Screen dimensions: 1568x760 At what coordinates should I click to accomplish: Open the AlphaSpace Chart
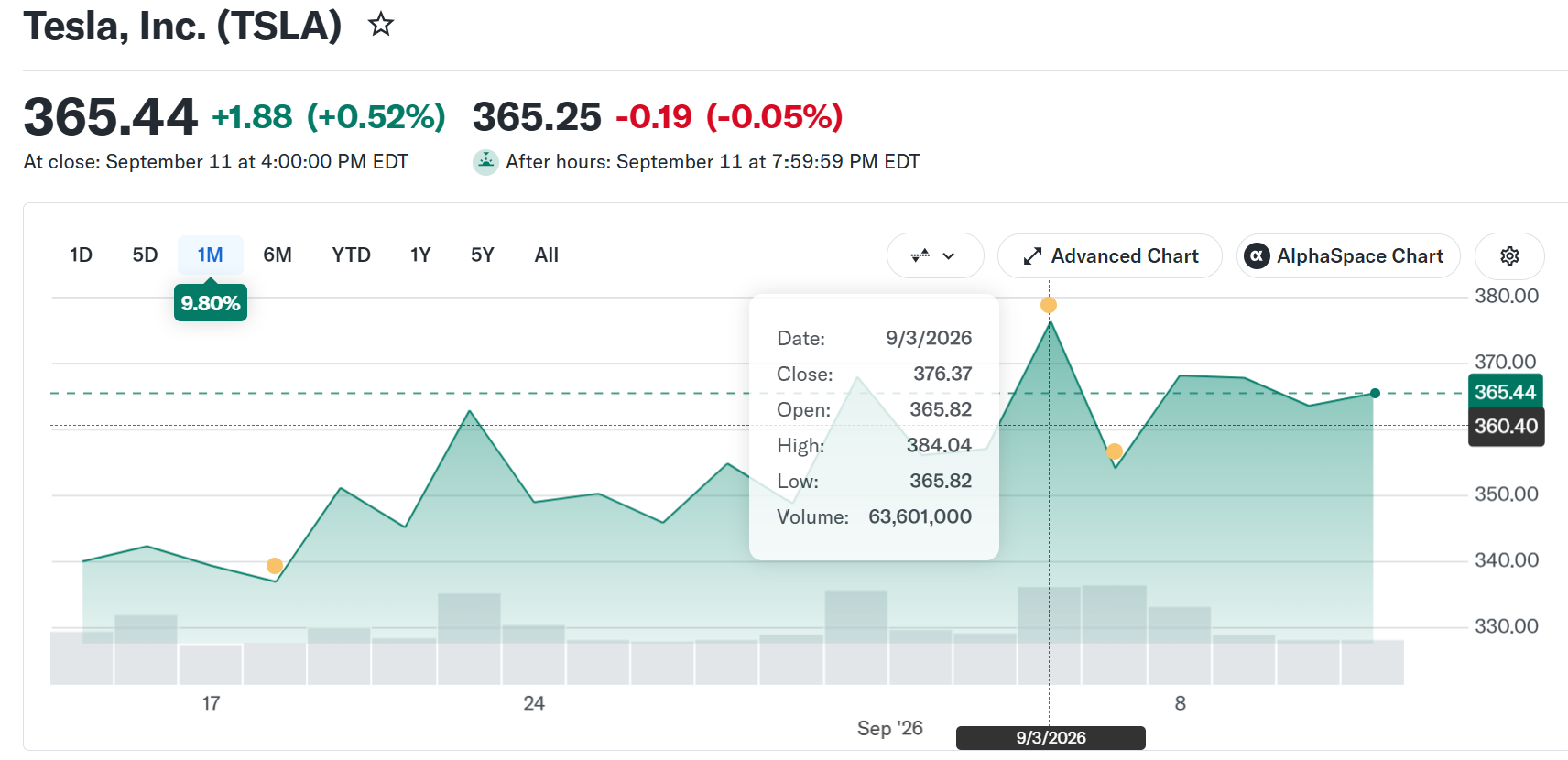click(x=1348, y=256)
